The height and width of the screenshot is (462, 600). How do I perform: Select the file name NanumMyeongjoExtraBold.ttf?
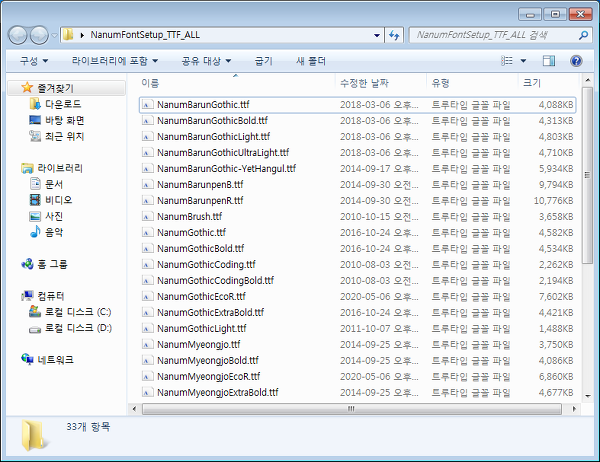pos(218,393)
